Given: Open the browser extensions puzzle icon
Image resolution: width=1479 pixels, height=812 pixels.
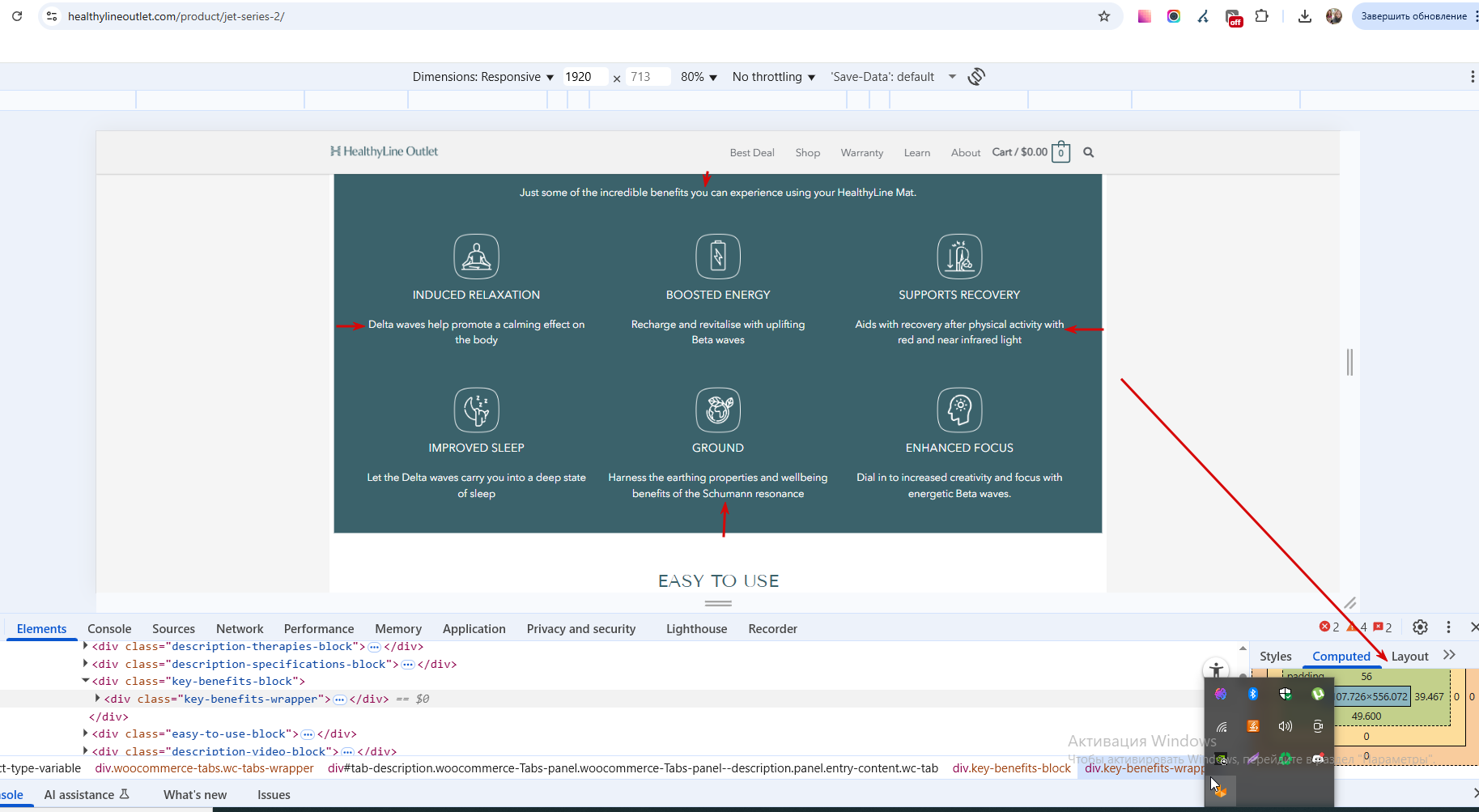Looking at the screenshot, I should (x=1261, y=16).
